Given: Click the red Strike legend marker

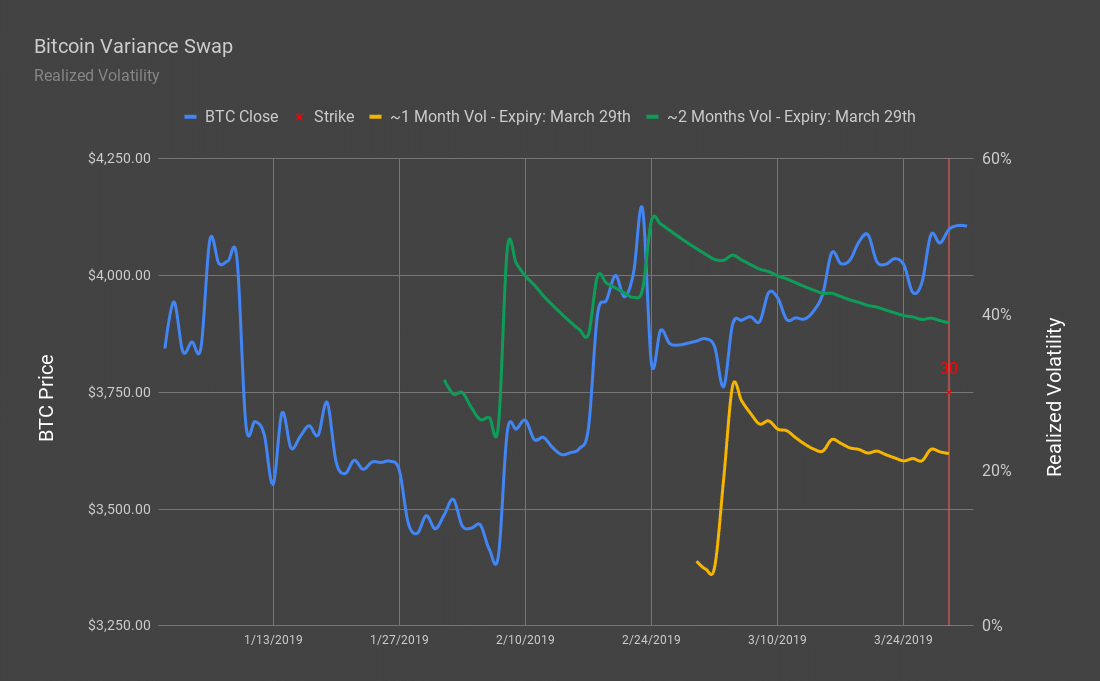Looking at the screenshot, I should [x=300, y=117].
